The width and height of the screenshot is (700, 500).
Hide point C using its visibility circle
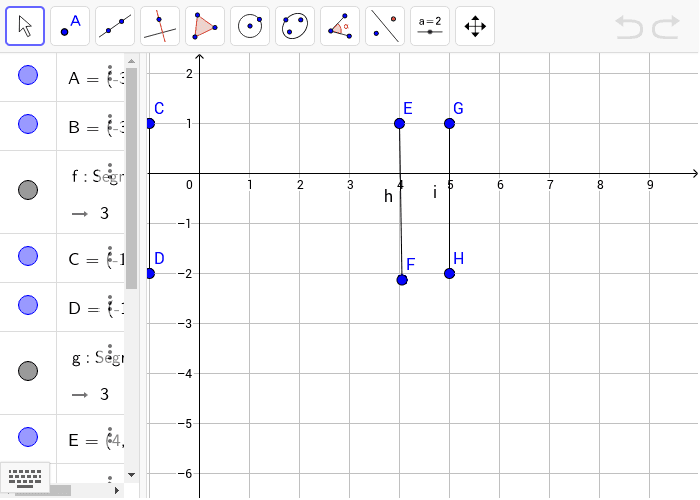point(28,259)
